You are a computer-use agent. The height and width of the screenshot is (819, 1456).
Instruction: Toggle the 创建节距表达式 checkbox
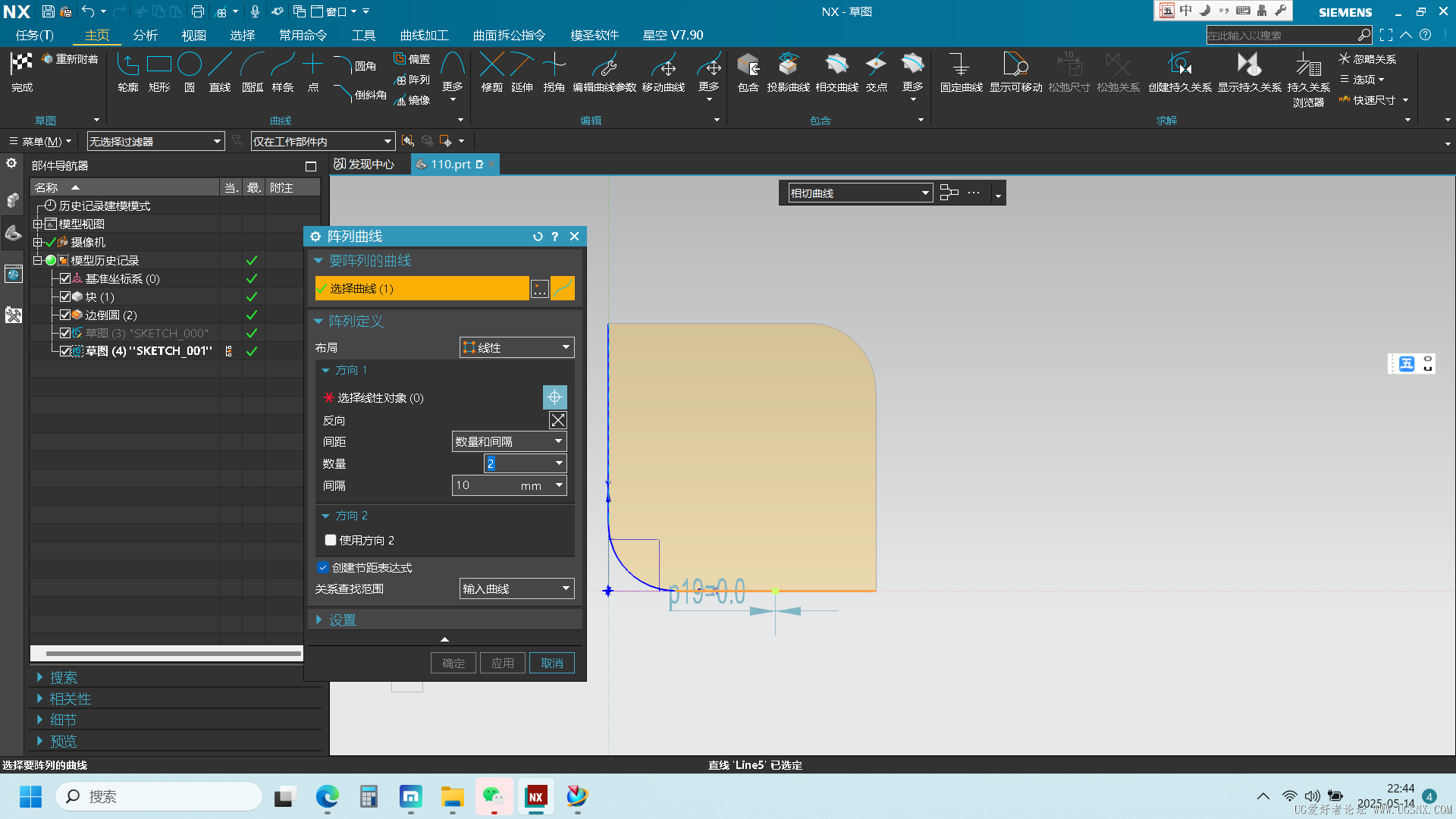point(323,567)
